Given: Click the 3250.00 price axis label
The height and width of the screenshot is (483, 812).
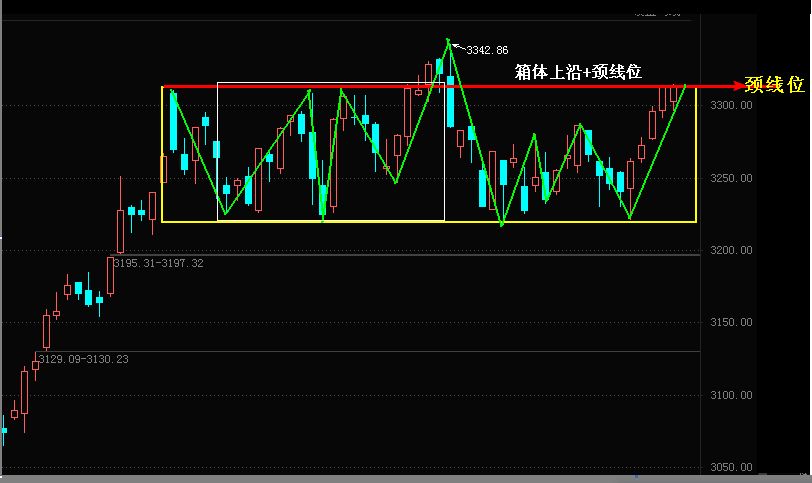Looking at the screenshot, I should 731,179.
